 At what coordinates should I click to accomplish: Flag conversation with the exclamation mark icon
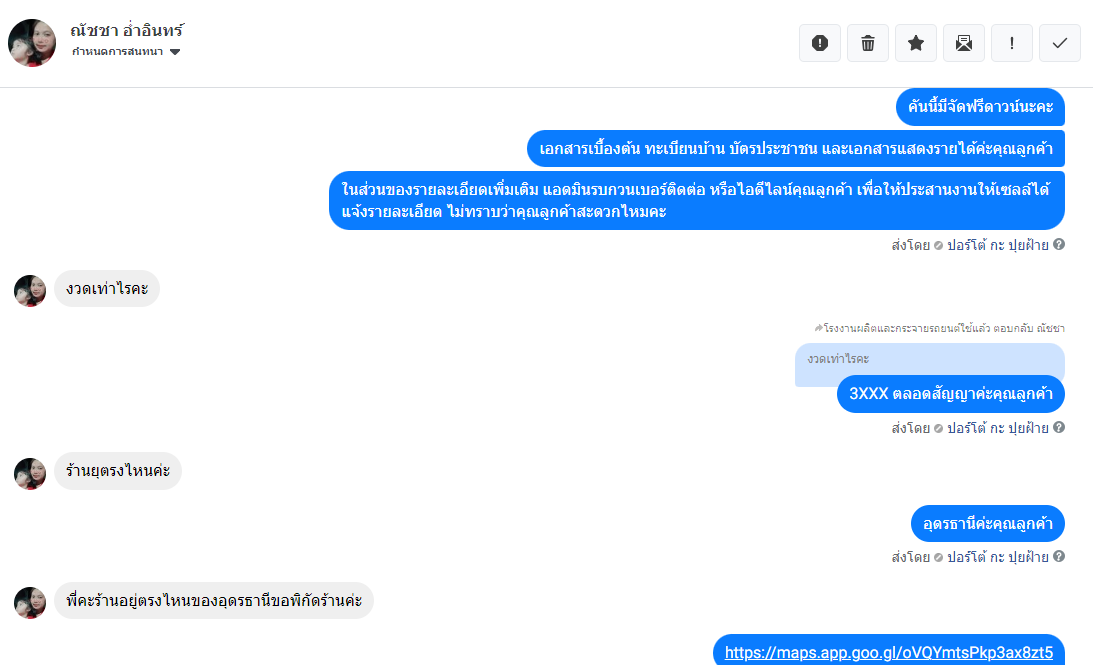1011,43
